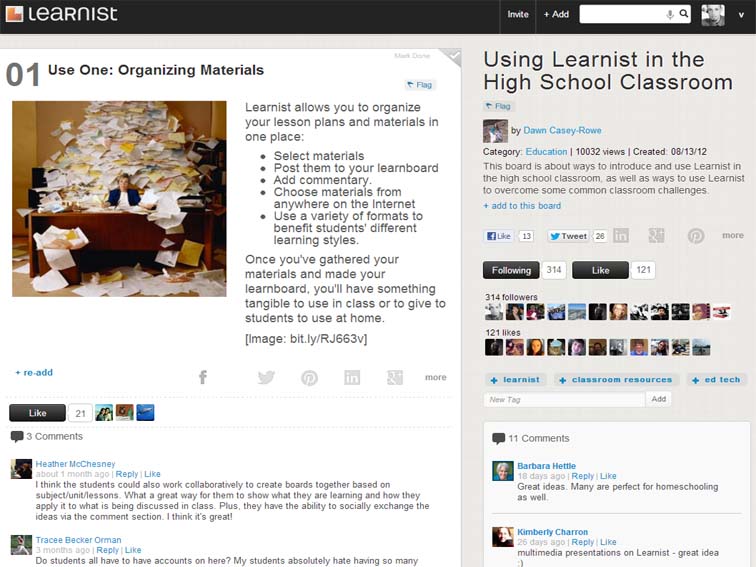The image size is (756, 567).
Task: Click the 11 Comments speech bubble icon
Action: click(499, 439)
